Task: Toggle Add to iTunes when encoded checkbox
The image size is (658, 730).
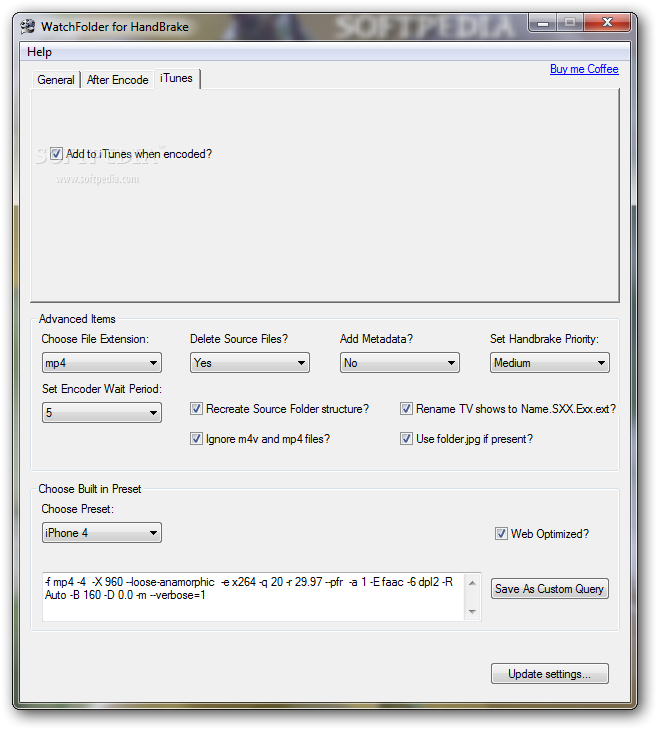Action: pos(56,154)
